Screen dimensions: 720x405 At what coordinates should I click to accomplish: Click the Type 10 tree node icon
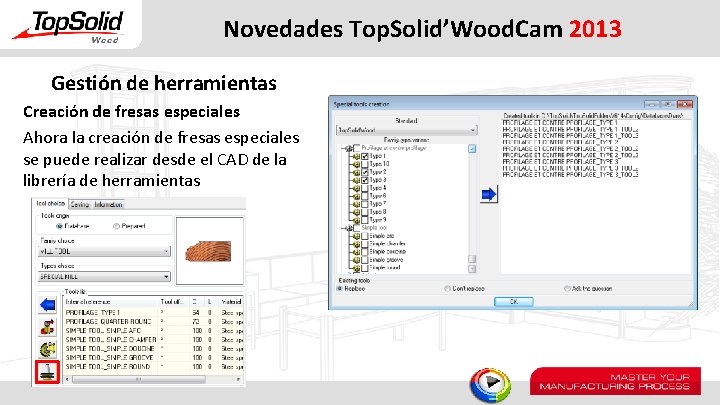[356, 164]
